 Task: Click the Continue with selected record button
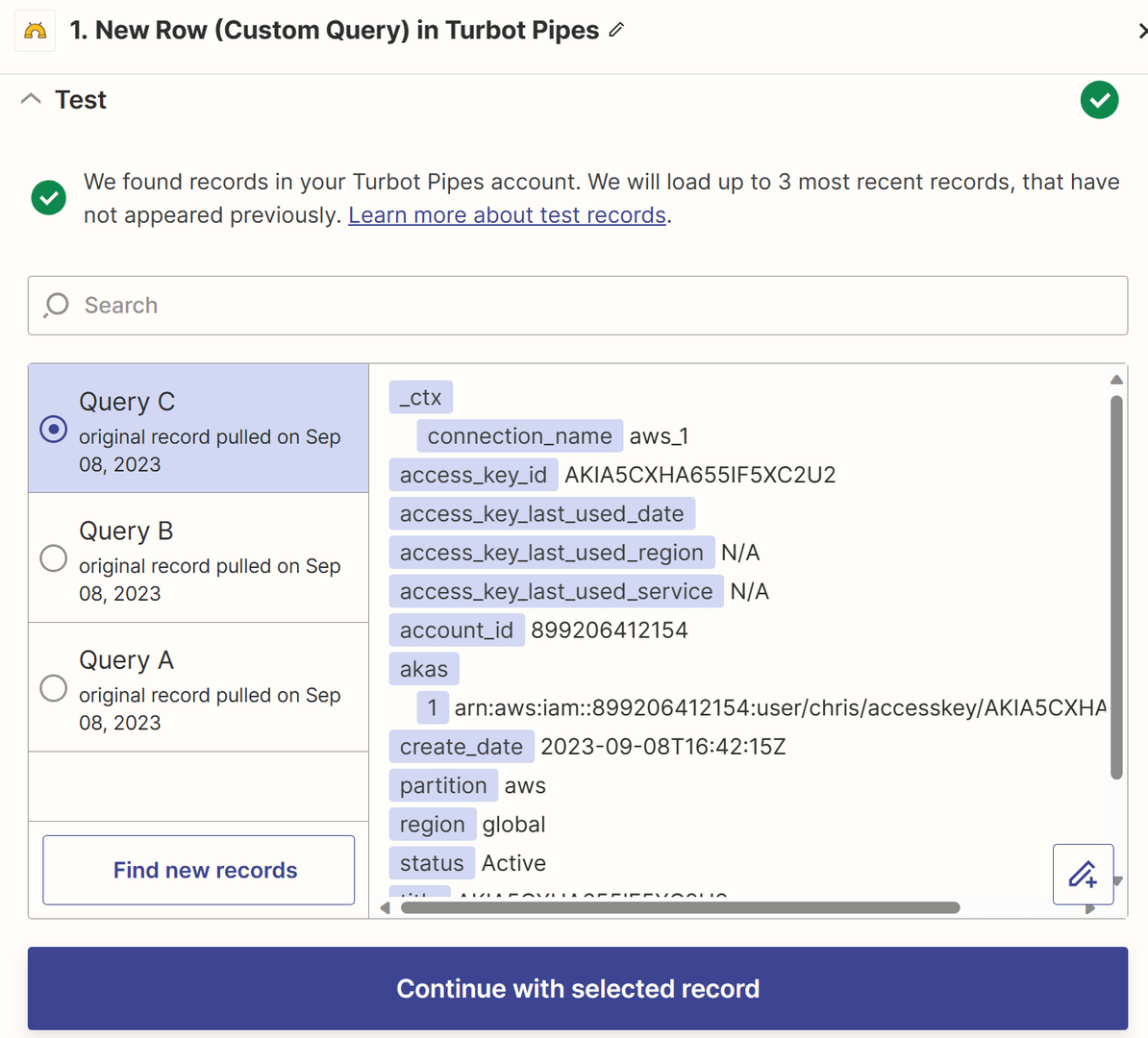coord(578,988)
